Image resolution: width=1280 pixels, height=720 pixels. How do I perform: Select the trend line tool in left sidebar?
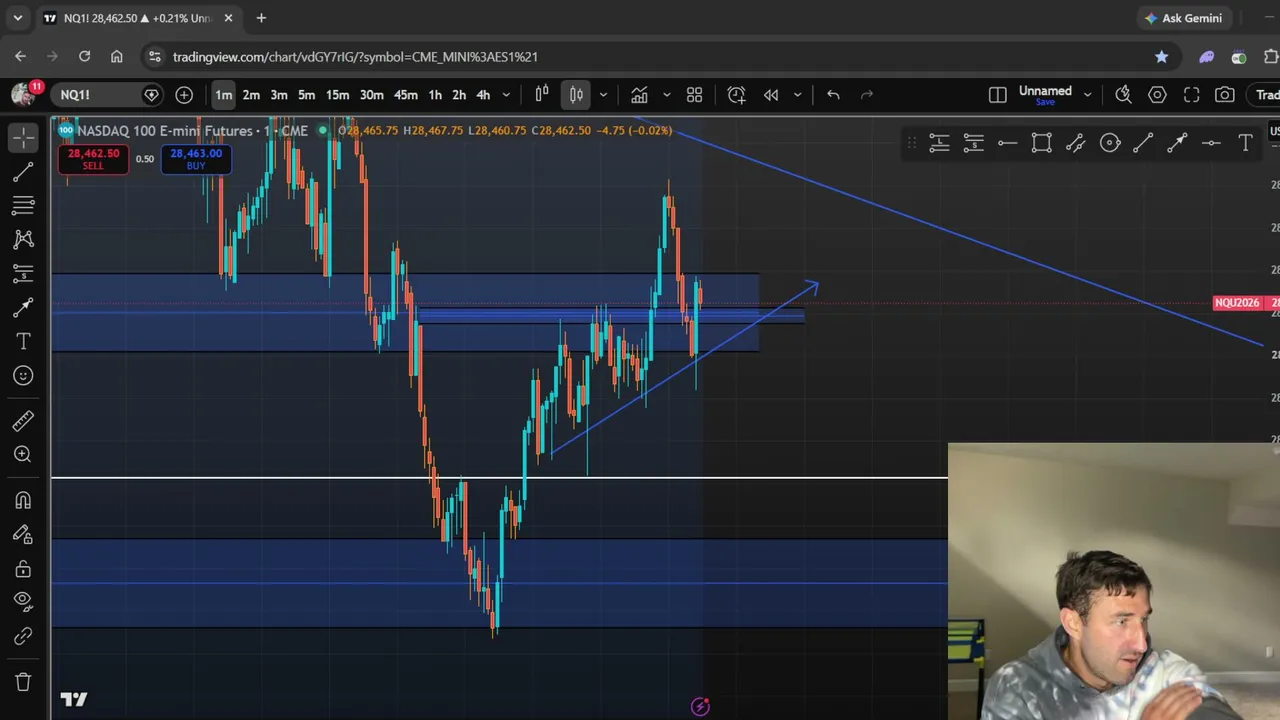click(x=23, y=172)
